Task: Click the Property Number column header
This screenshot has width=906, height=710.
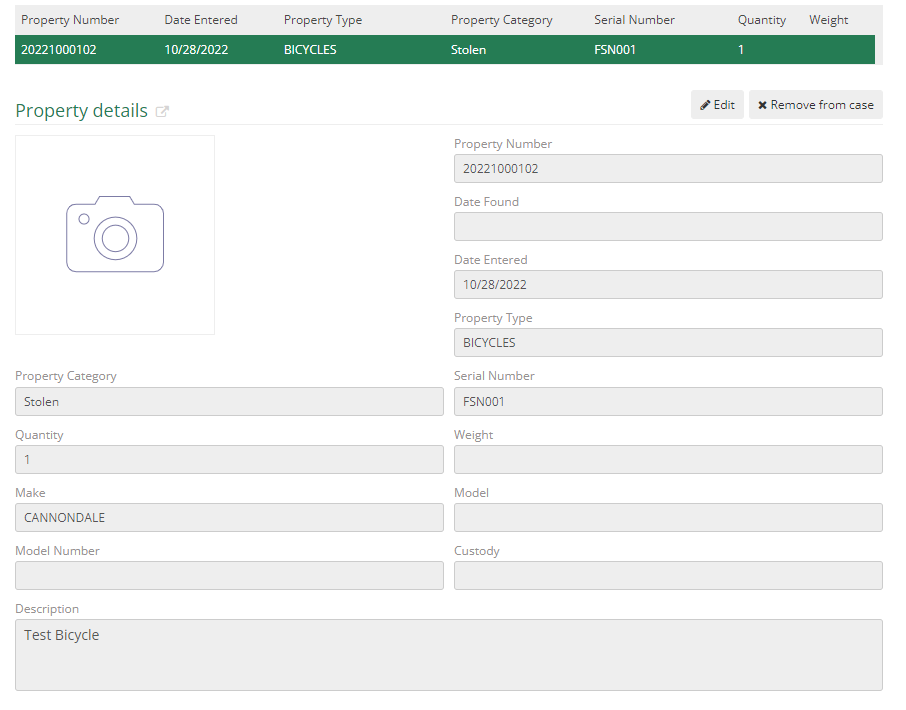Action: pos(69,19)
